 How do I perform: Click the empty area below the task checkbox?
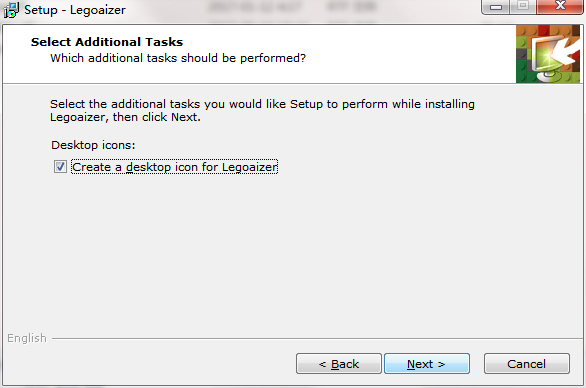[292, 254]
